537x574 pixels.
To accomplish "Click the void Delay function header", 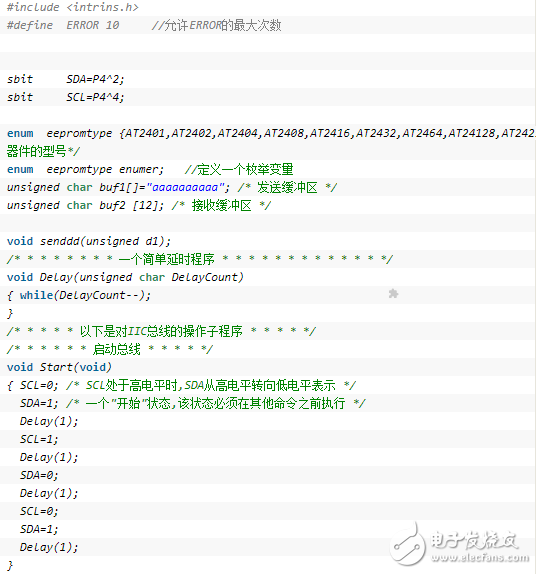I will point(125,277).
